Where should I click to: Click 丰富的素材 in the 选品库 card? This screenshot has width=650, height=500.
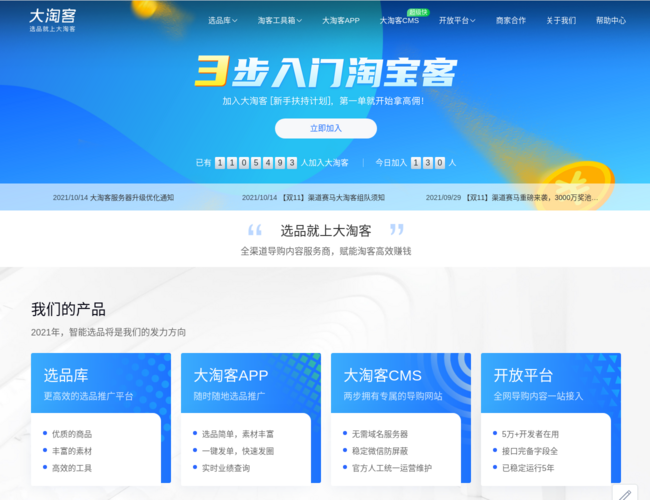72,451
